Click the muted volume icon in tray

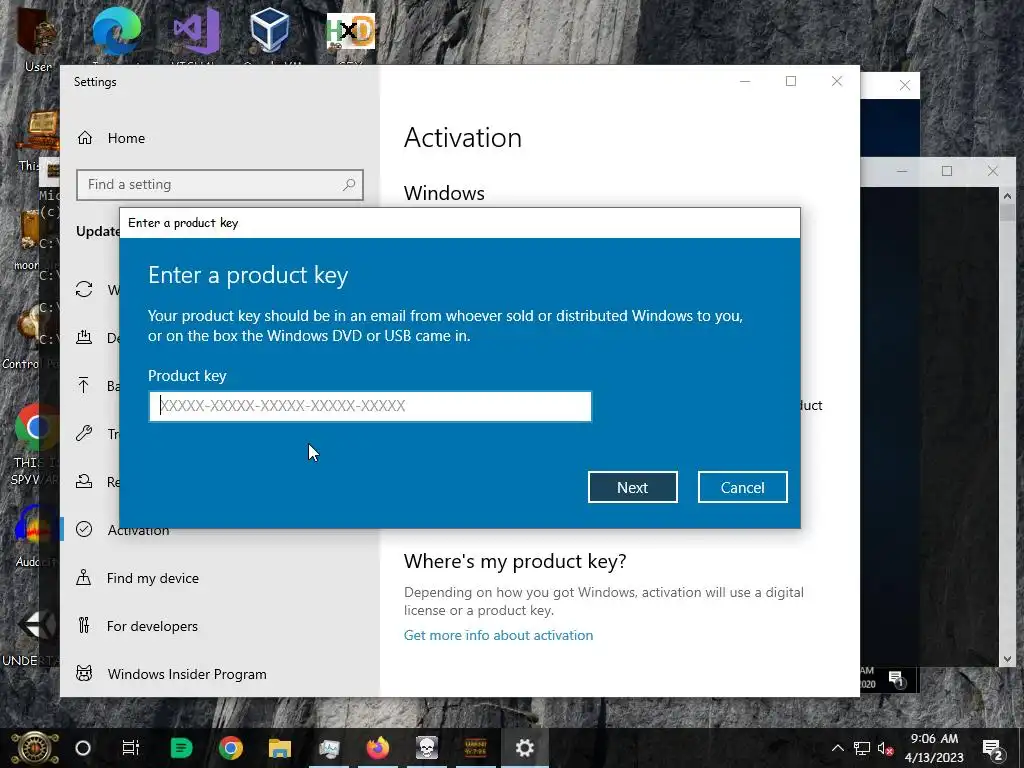(x=886, y=748)
